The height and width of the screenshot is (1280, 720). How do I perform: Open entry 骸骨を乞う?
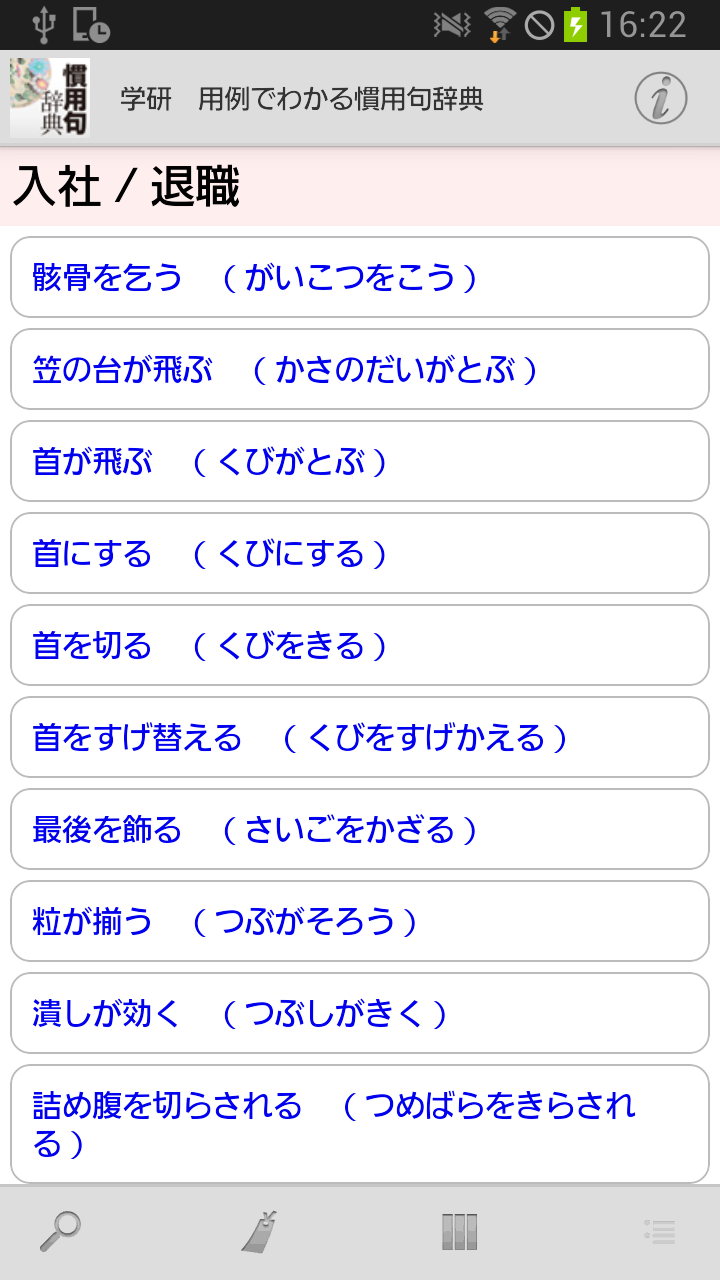point(360,277)
